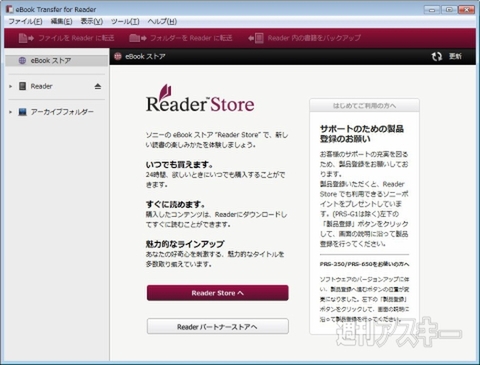
Task: Click the アーカイブフォルダー icon
Action: click(x=22, y=112)
